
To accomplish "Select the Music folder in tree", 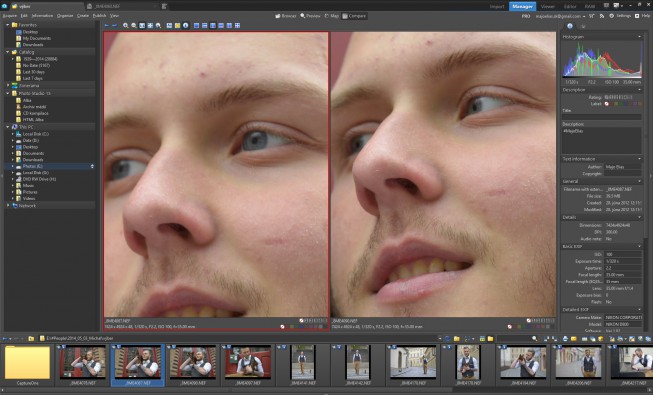I will [x=28, y=185].
